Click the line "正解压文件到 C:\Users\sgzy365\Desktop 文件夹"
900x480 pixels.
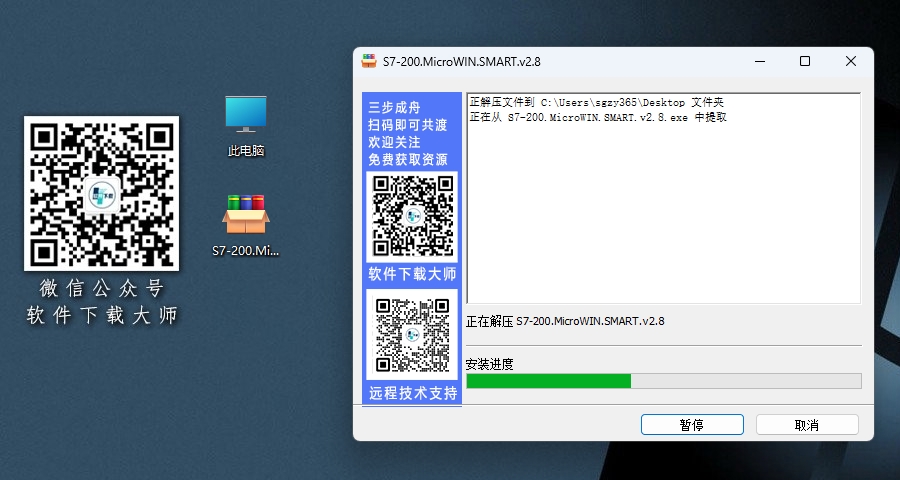point(597,103)
